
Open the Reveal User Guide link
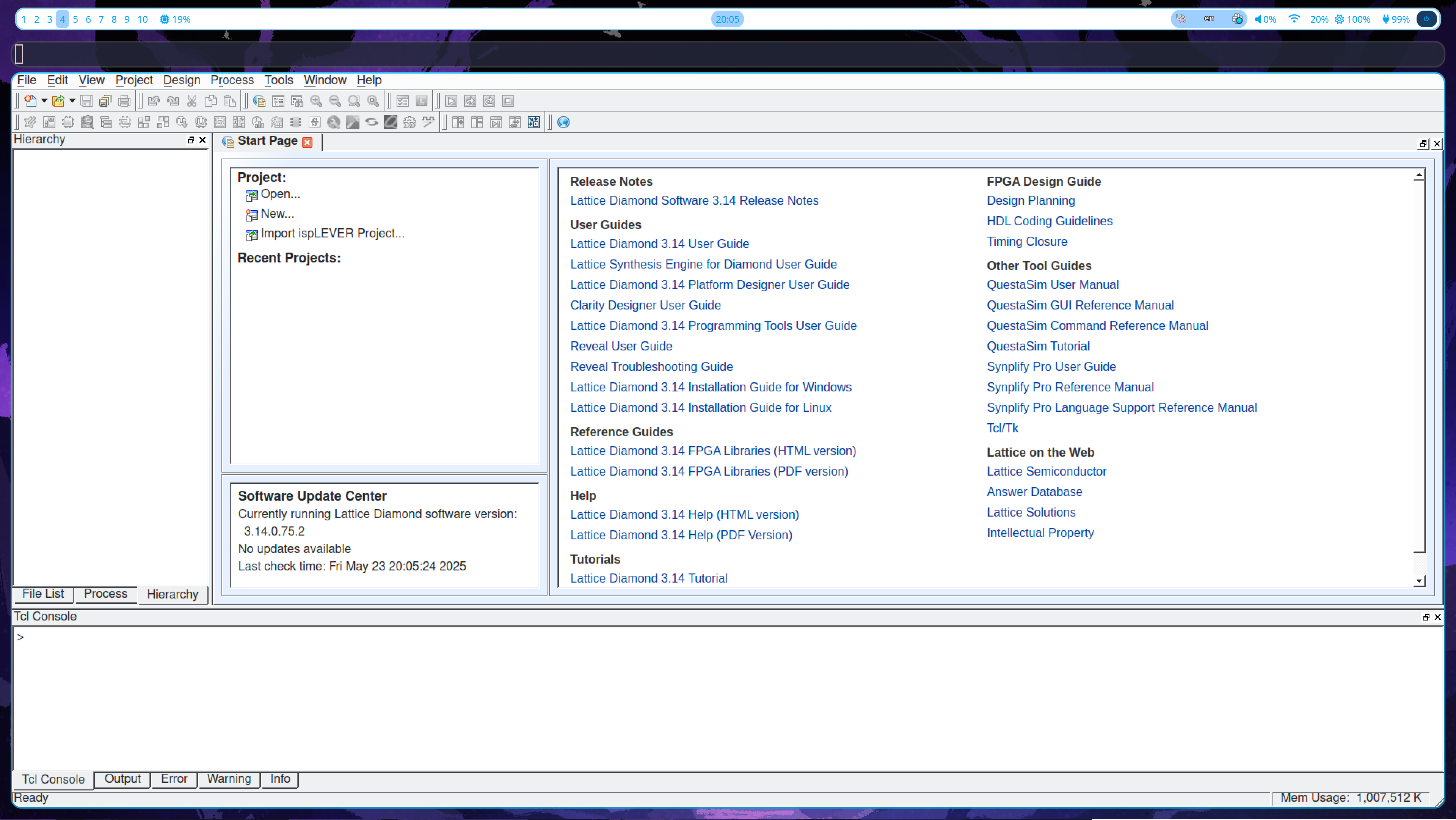coord(621,346)
